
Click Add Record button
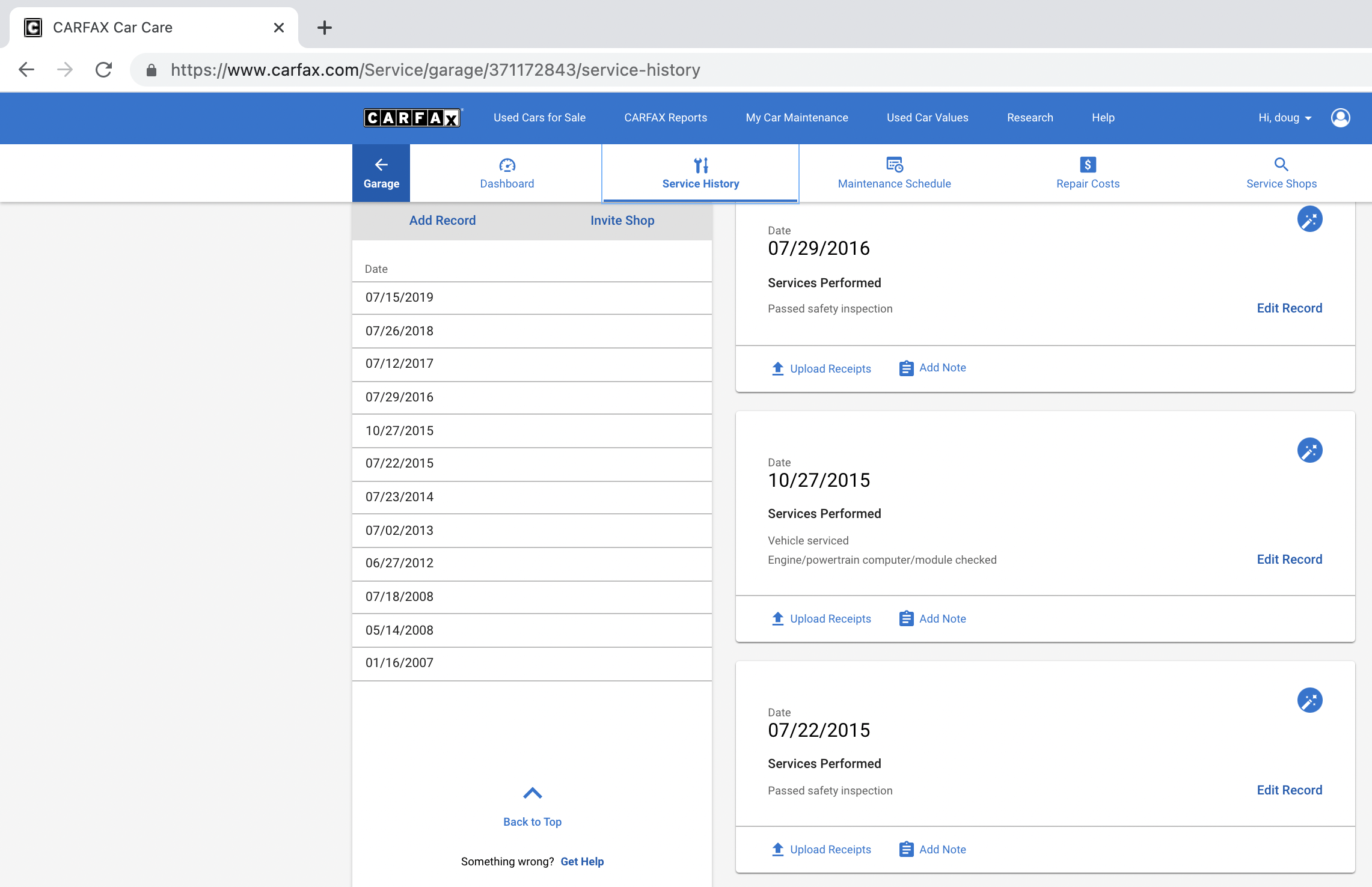(443, 221)
